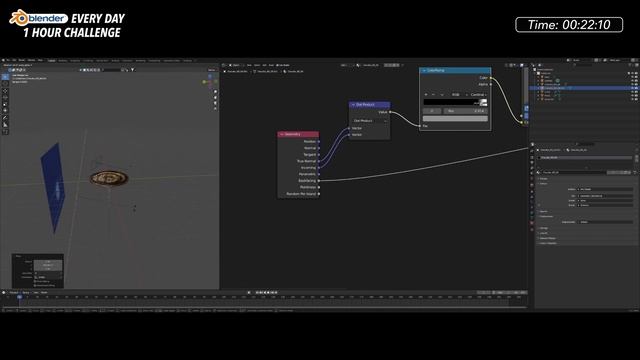Collapse the ColorRamp node header arrow
The height and width of the screenshot is (360, 640).
pyautogui.click(x=424, y=71)
